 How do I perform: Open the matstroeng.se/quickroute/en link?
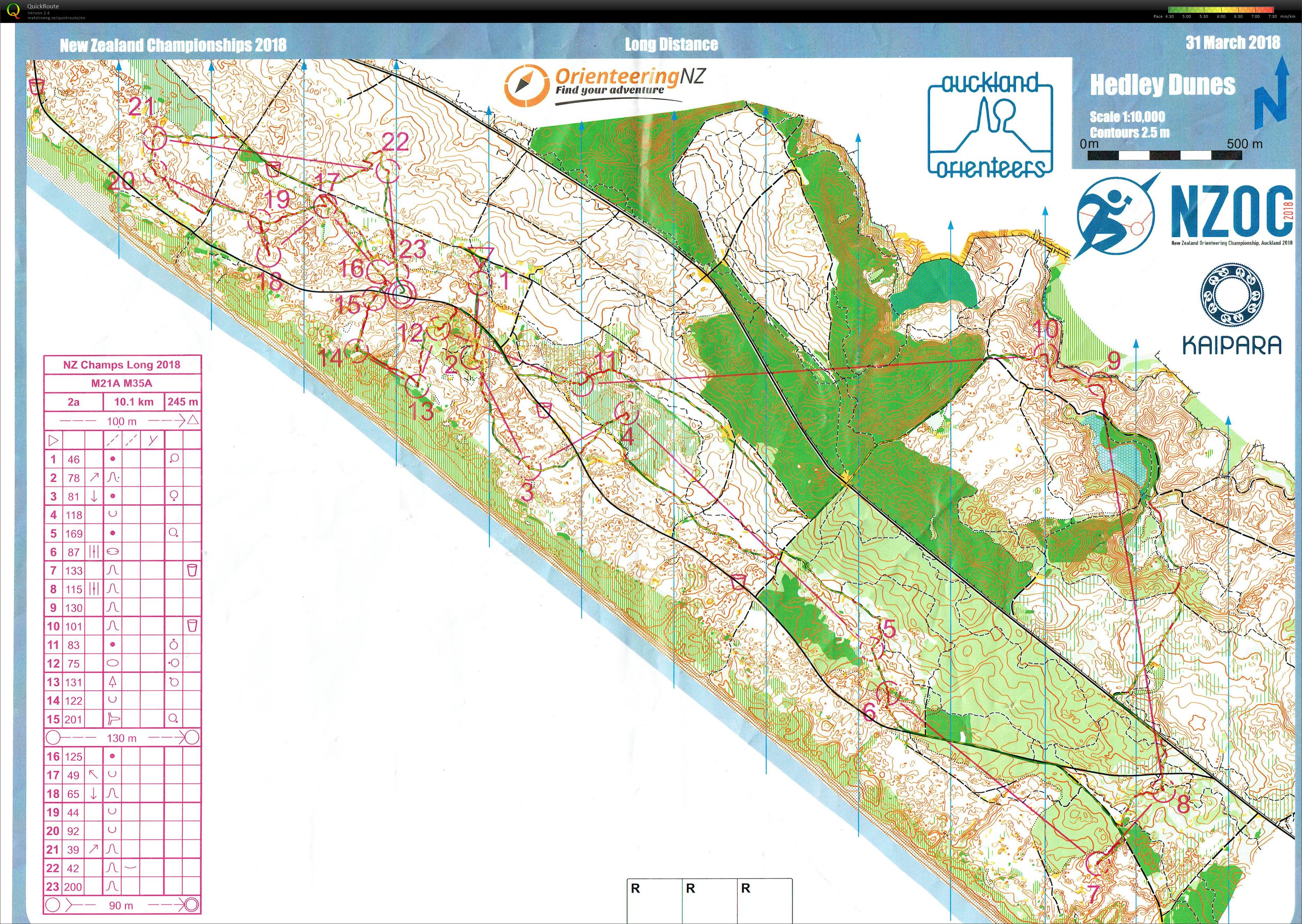(56, 18)
